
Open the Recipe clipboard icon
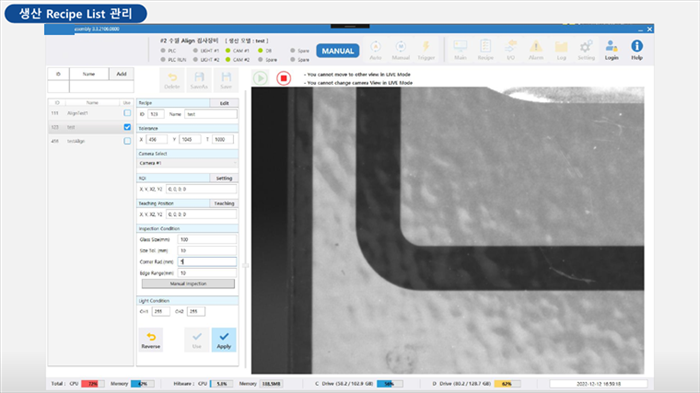tap(485, 50)
